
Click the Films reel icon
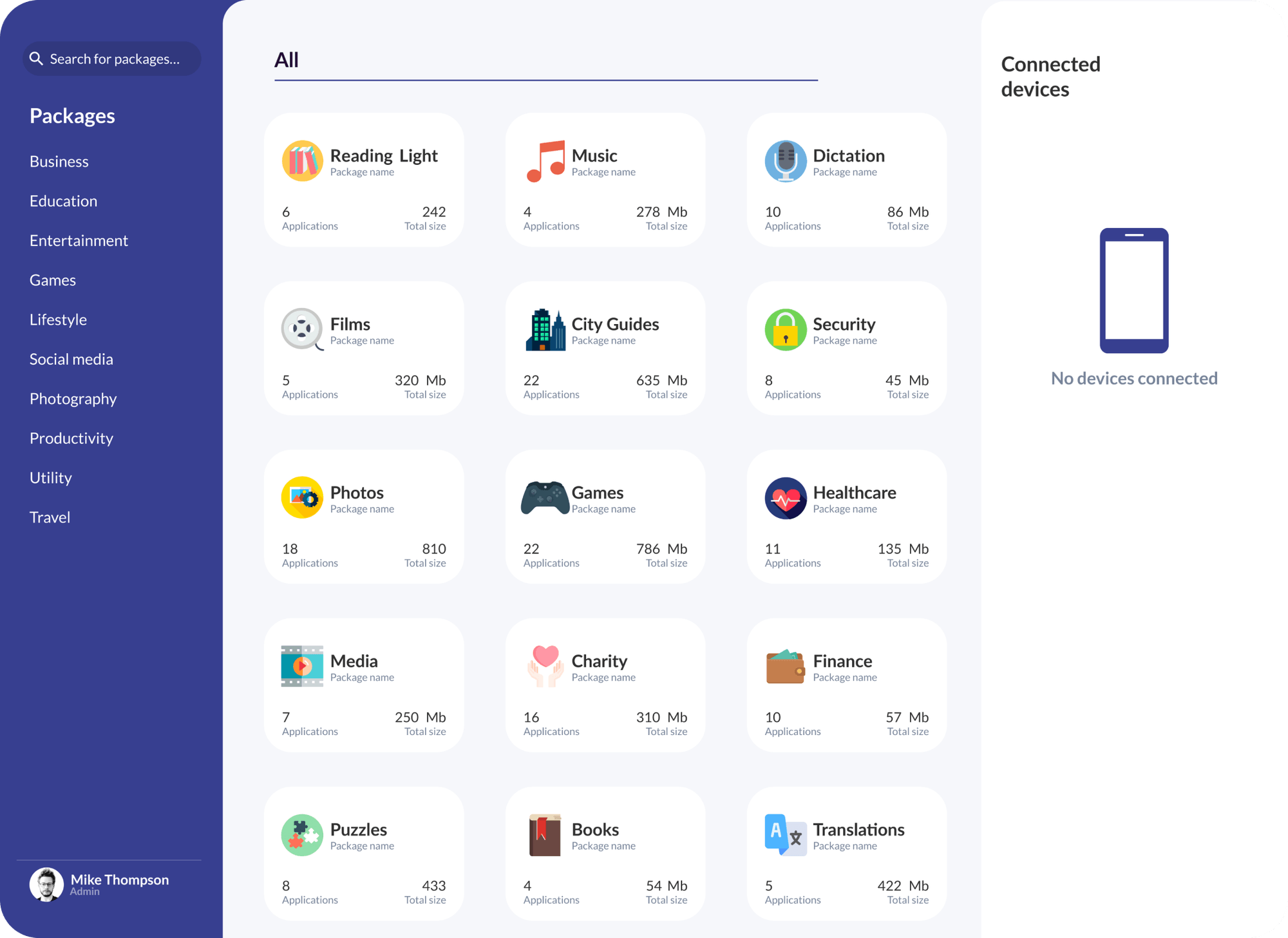pos(302,329)
